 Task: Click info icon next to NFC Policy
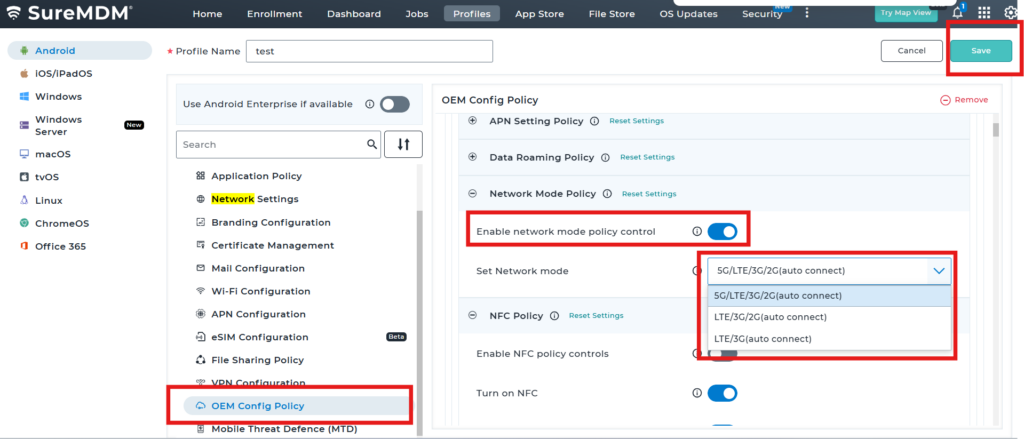click(554, 316)
